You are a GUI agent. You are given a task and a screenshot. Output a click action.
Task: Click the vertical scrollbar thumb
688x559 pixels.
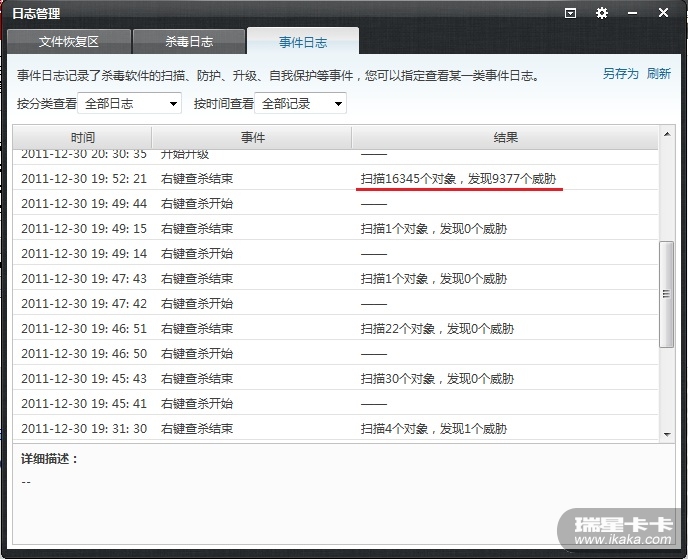[666, 294]
